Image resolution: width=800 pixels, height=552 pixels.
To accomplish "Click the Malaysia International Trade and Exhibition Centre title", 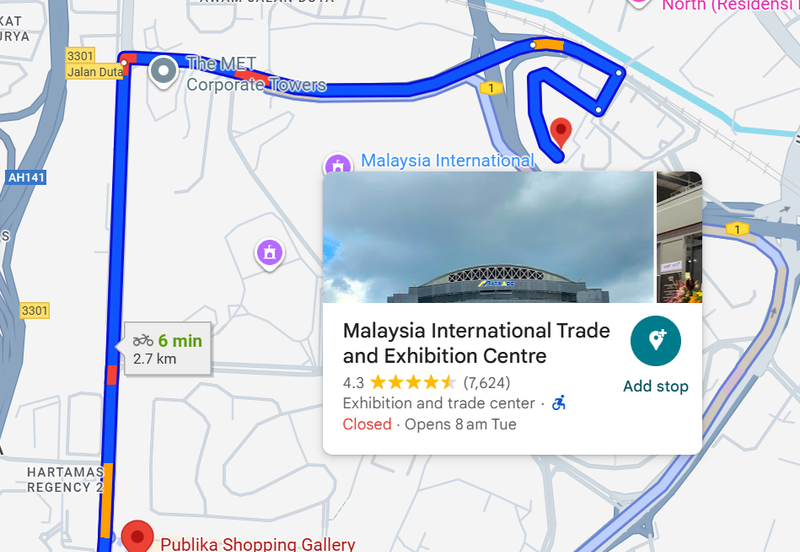I will click(x=476, y=343).
